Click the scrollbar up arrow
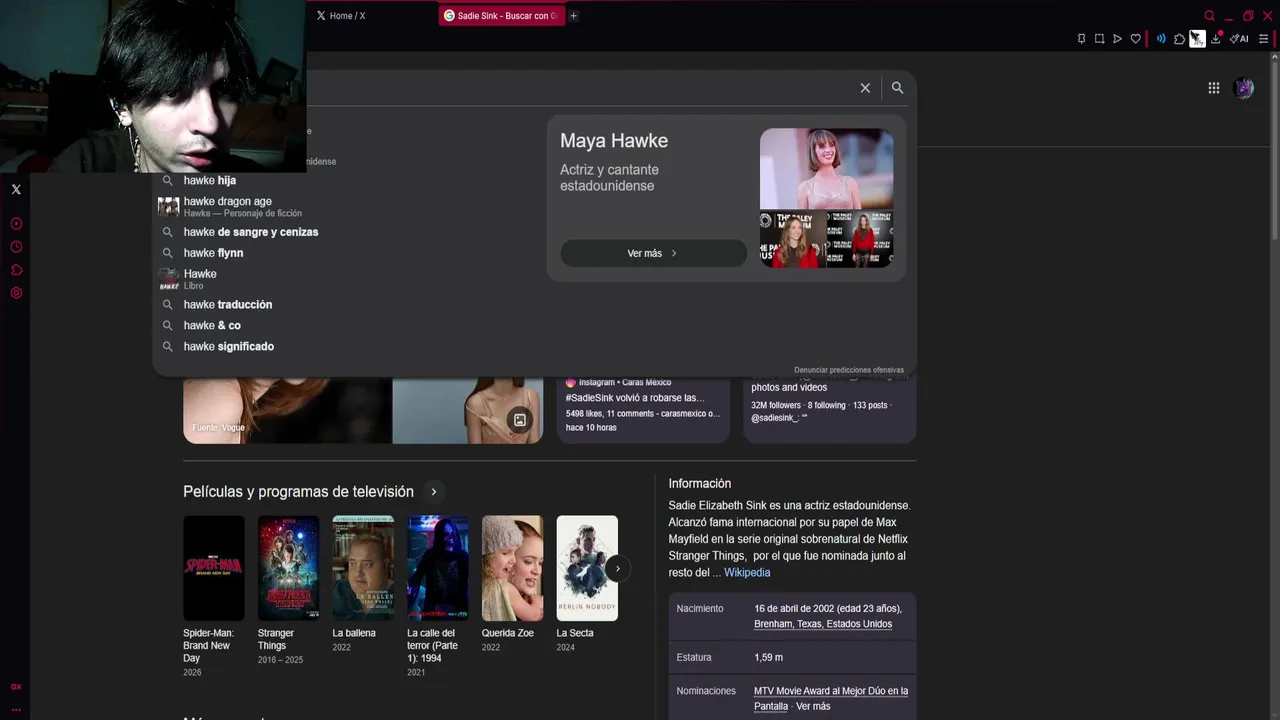The image size is (1280, 720). pos(1273,57)
